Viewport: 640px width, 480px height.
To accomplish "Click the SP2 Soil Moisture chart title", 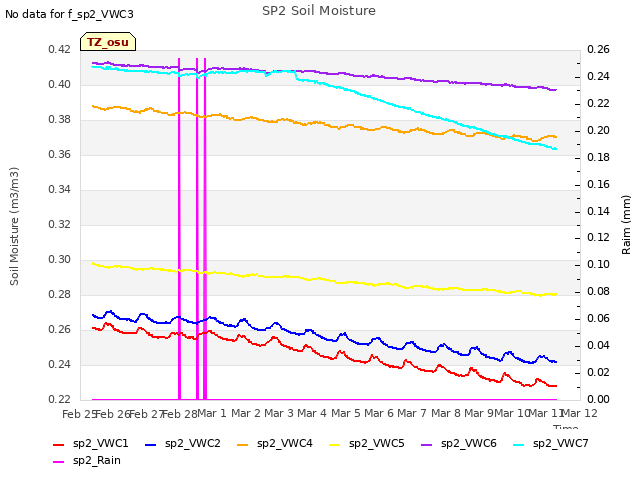I will (319, 11).
